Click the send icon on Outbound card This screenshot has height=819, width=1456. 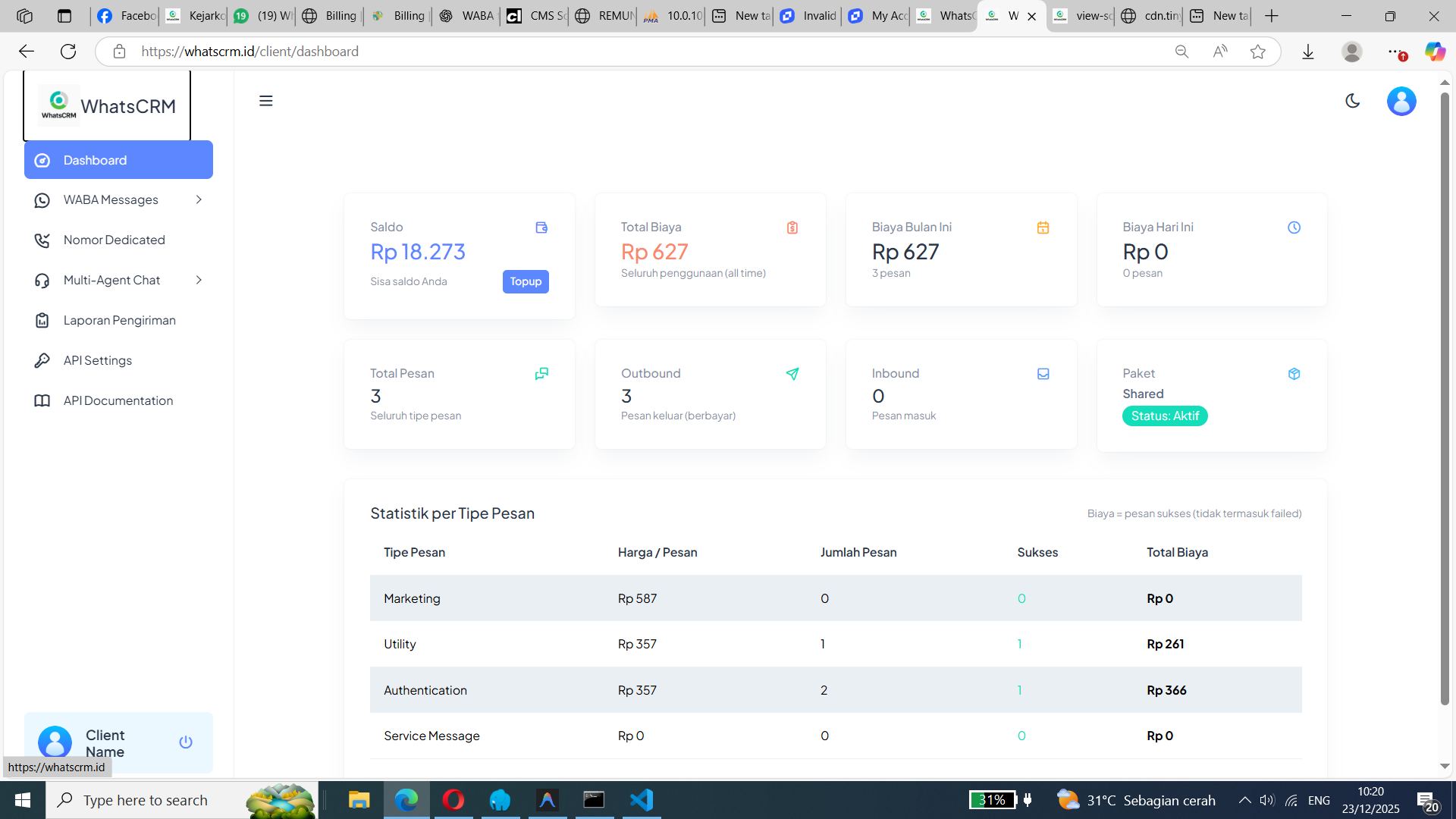(x=792, y=374)
